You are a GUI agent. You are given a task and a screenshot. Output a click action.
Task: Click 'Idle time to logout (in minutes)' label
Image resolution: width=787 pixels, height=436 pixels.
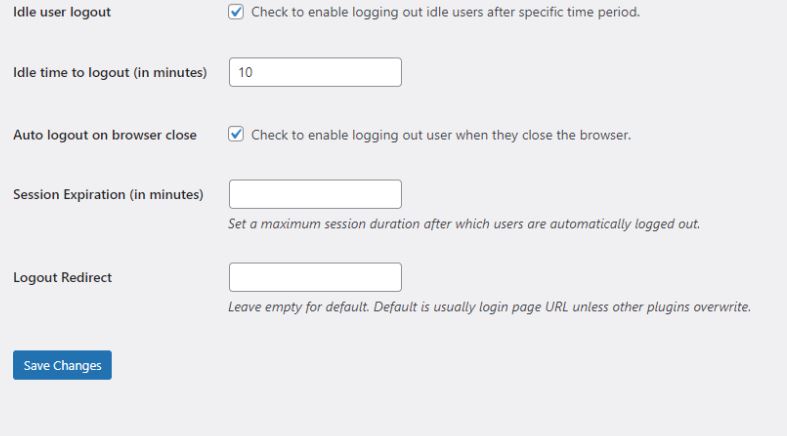coord(110,73)
